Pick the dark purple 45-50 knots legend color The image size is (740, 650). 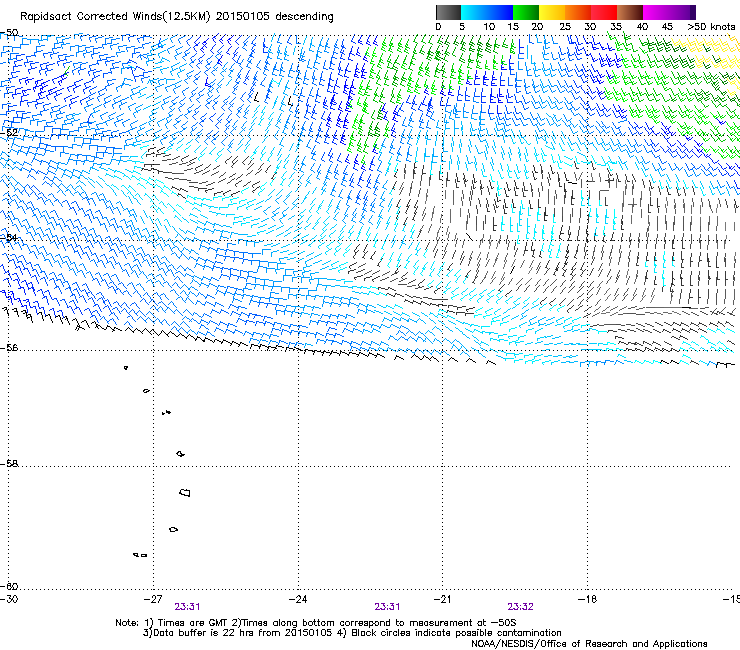(x=682, y=12)
